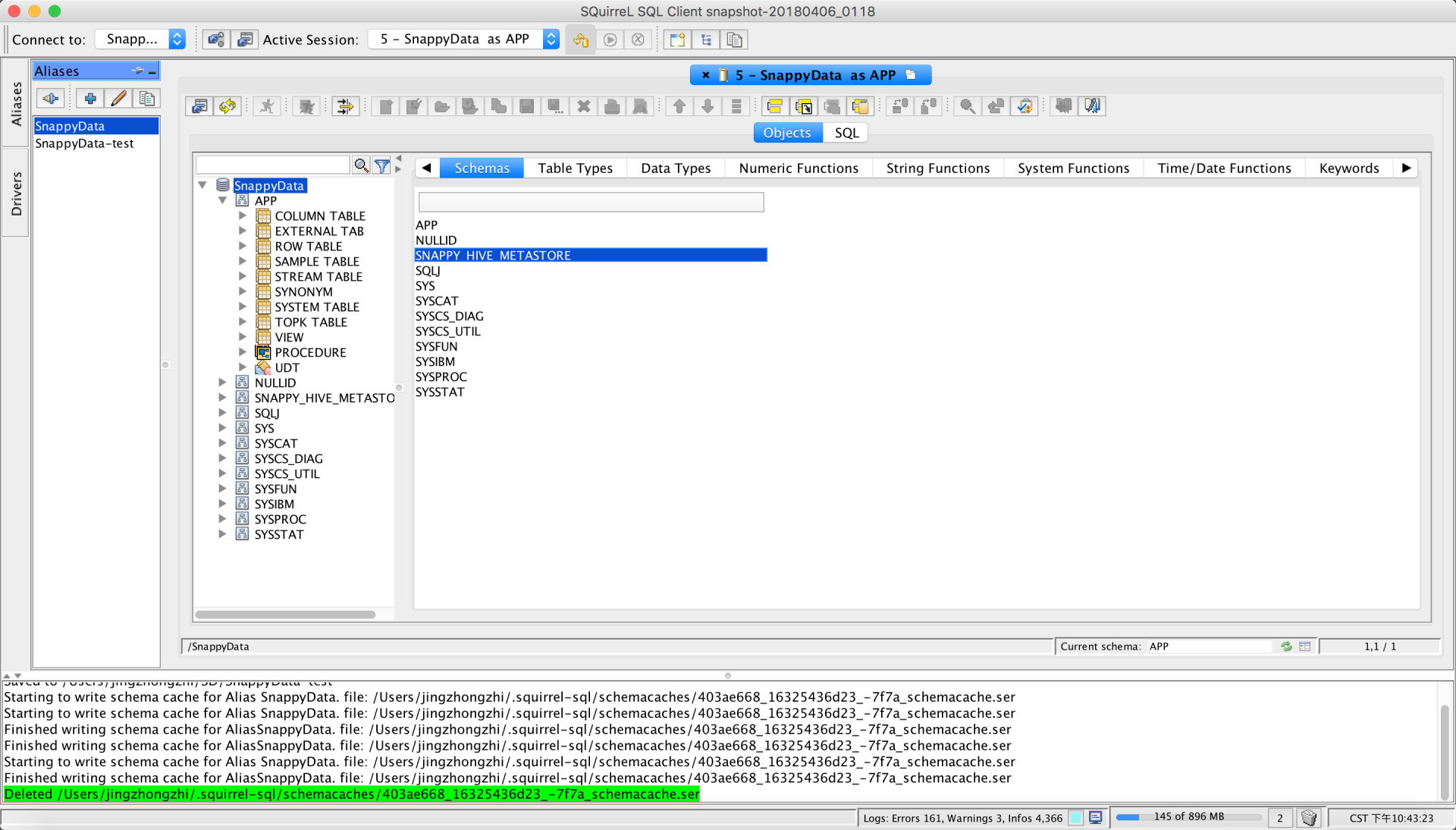1456x830 pixels.
Task: Click the magnifier find icon in session toolbar
Action: [x=967, y=106]
